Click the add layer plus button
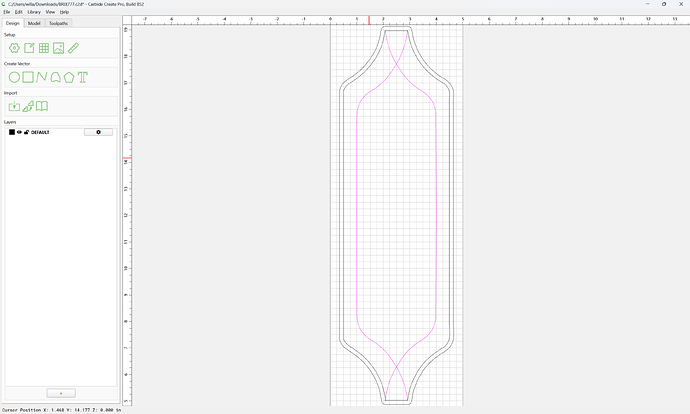The height and width of the screenshot is (414, 690). coord(61,393)
